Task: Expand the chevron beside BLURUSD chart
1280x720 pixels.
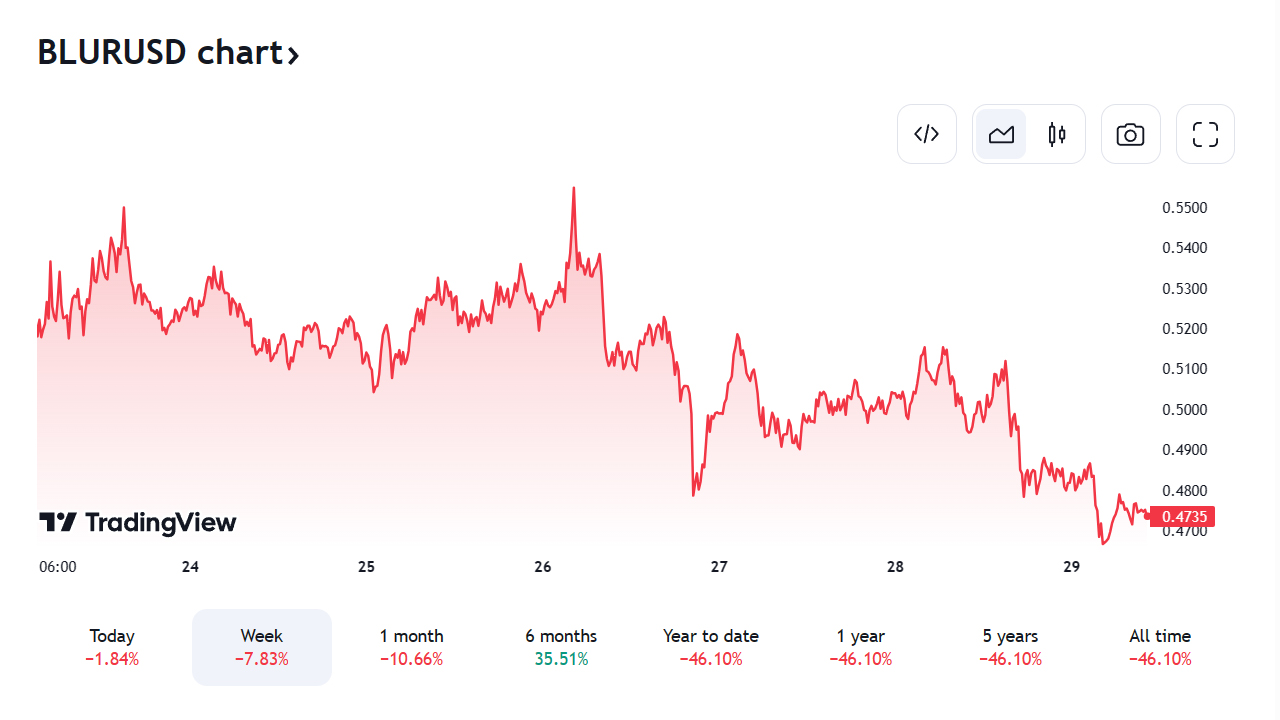Action: pos(293,55)
